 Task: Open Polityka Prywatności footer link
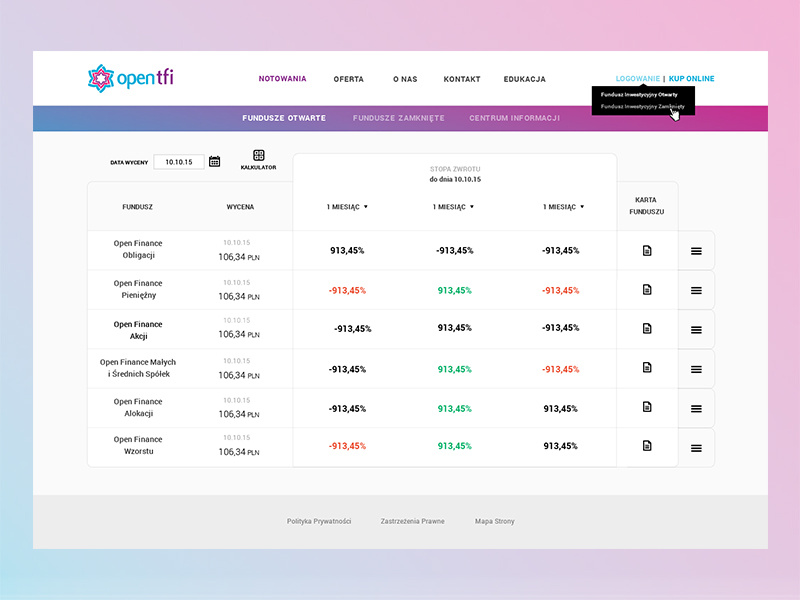pos(319,521)
